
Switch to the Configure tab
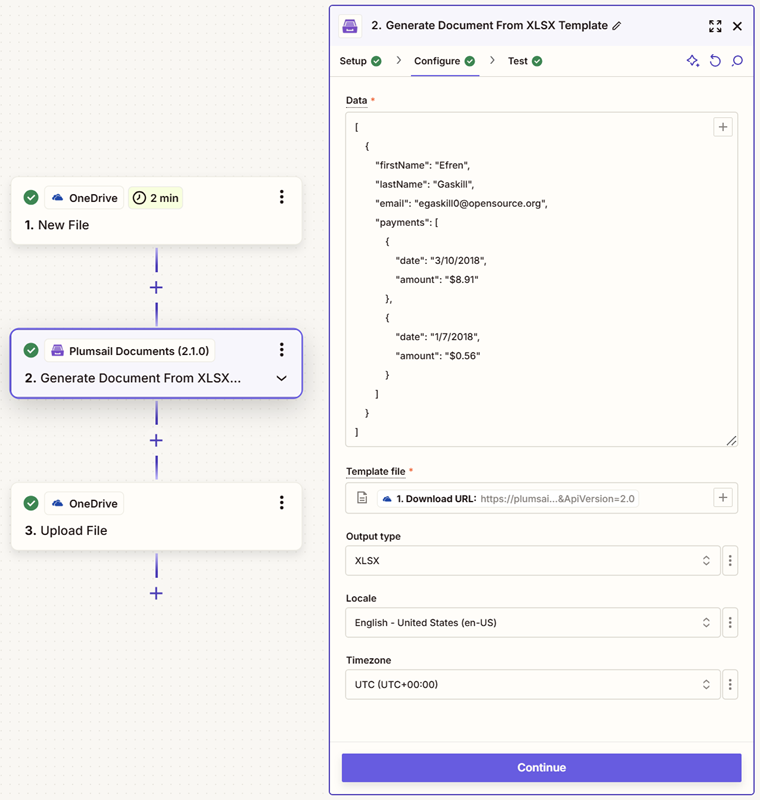pos(445,61)
